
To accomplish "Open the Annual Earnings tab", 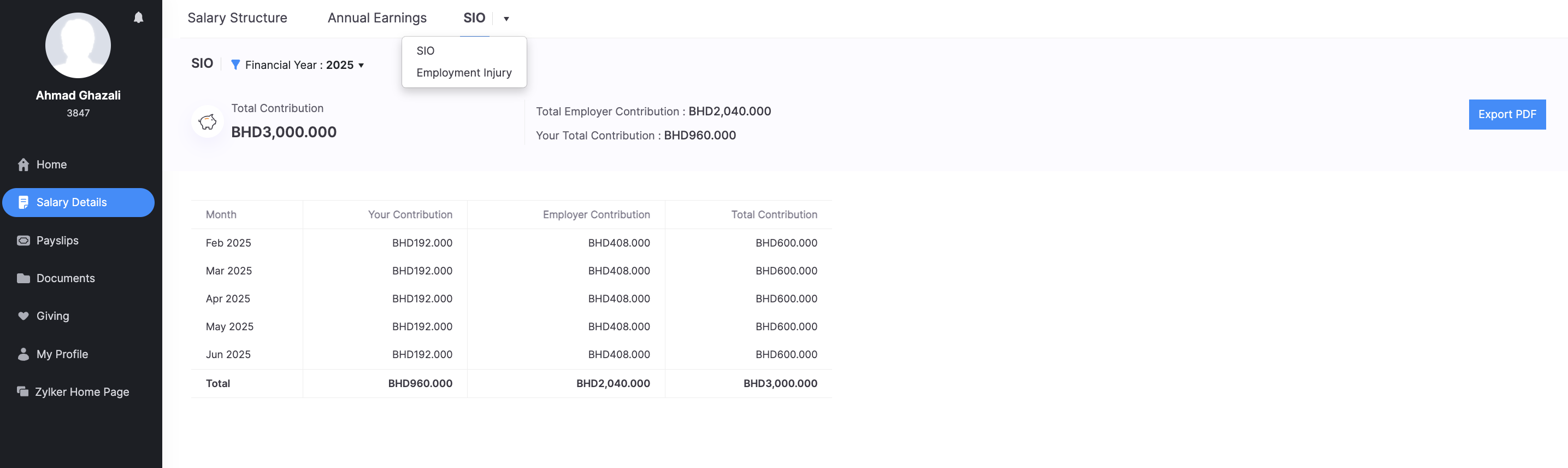I will pyautogui.click(x=377, y=18).
